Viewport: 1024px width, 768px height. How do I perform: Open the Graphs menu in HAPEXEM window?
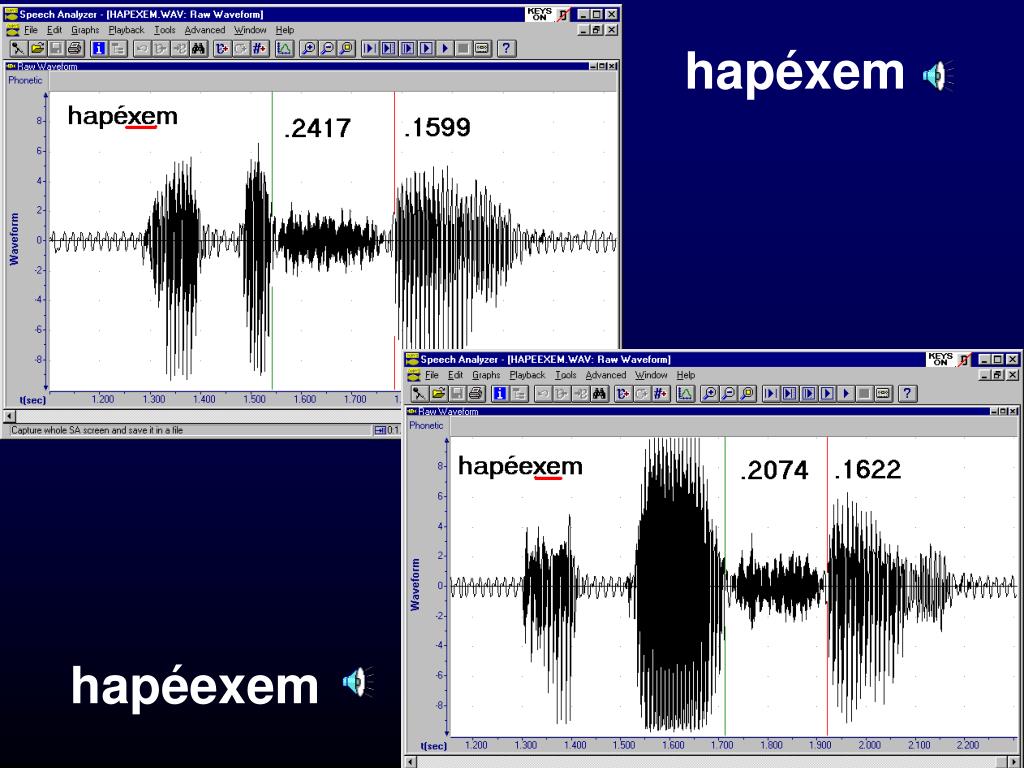point(85,30)
